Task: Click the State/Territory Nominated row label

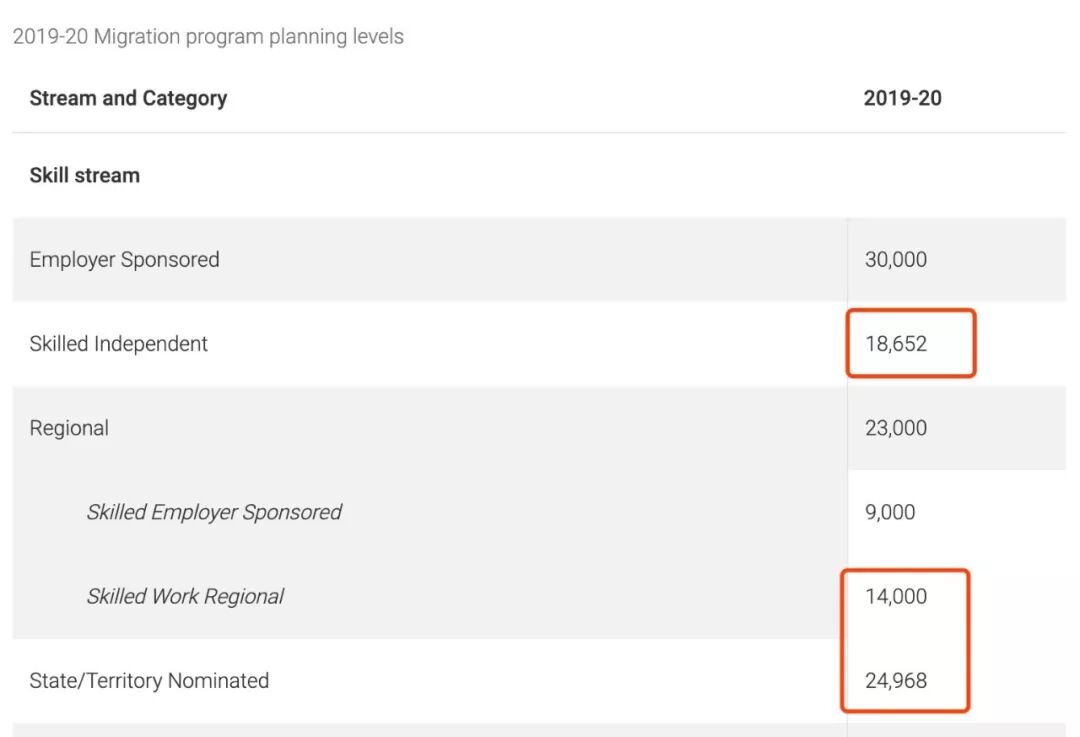Action: (149, 680)
